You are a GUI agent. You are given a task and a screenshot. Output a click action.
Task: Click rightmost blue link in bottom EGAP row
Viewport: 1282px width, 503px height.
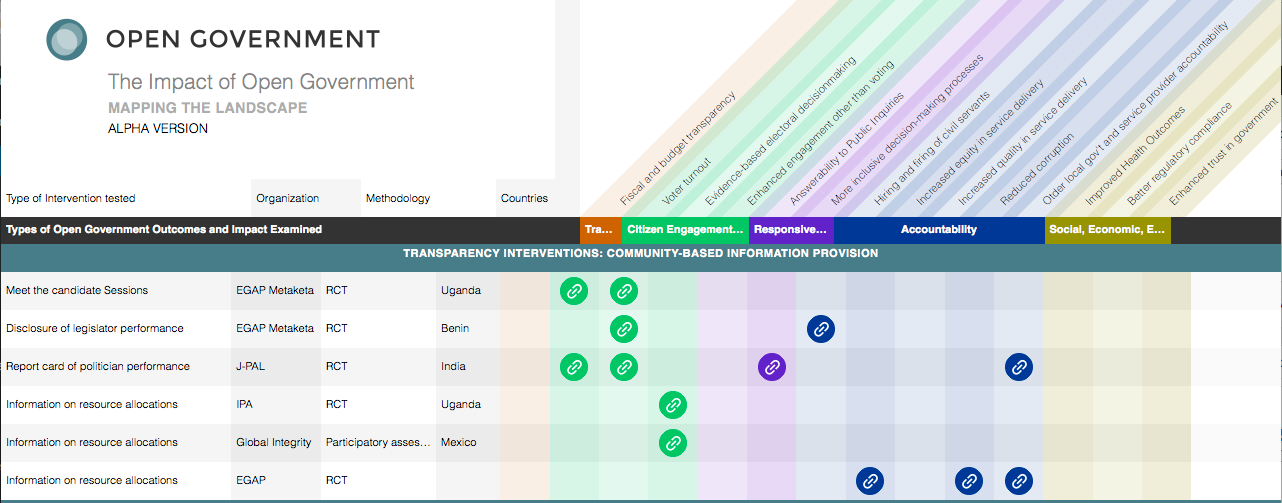click(x=1019, y=481)
